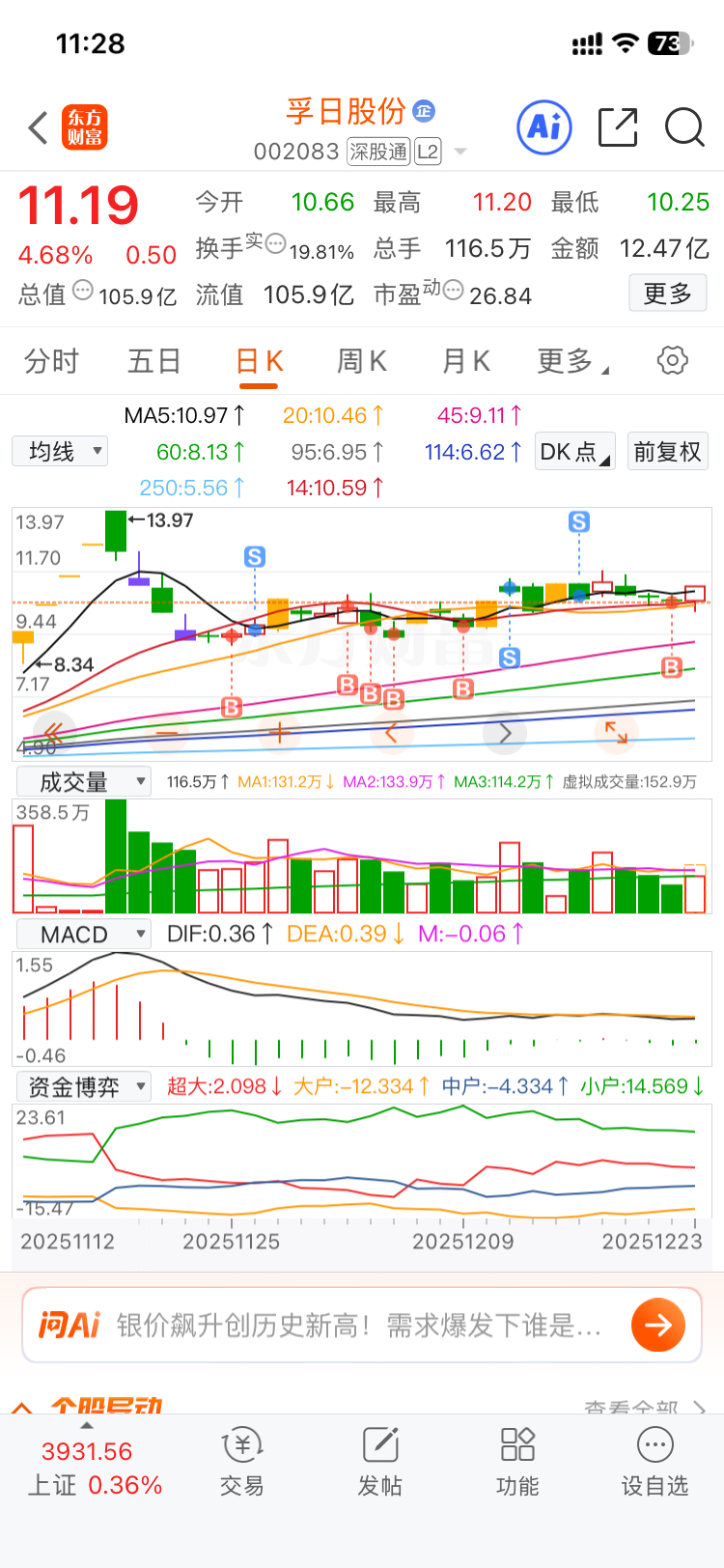Open chart settings gear icon
Screen dimensions: 724x1568
click(673, 360)
